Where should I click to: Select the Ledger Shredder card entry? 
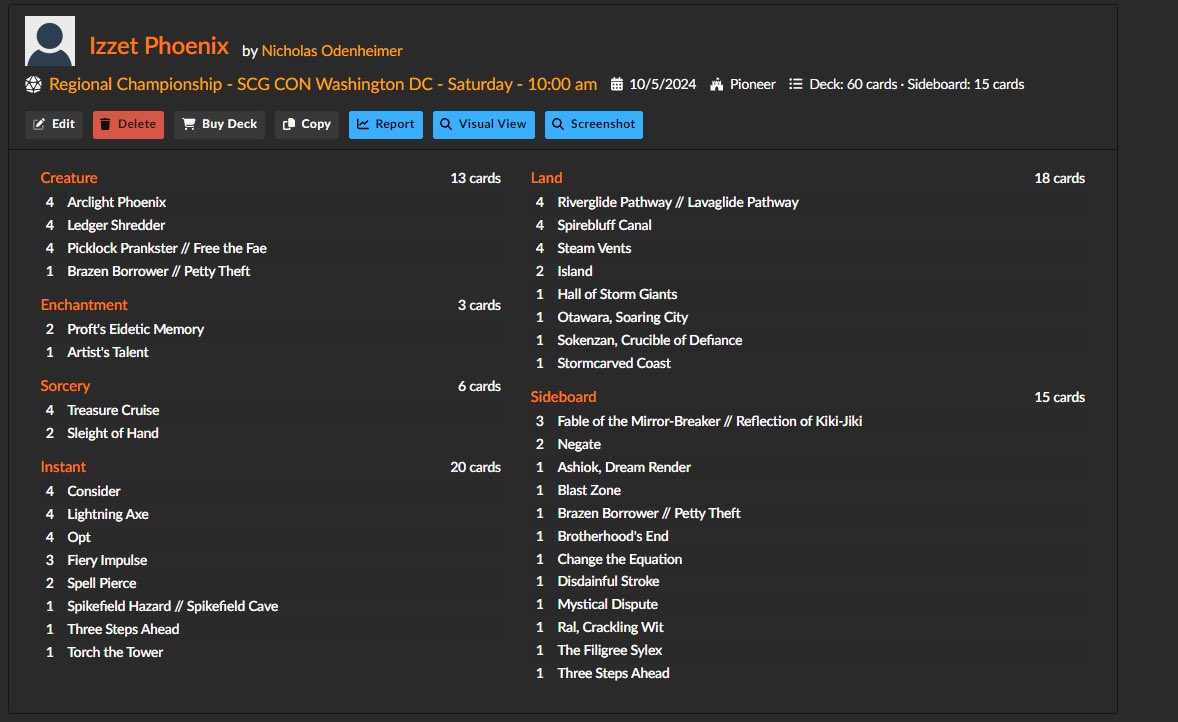(x=116, y=225)
